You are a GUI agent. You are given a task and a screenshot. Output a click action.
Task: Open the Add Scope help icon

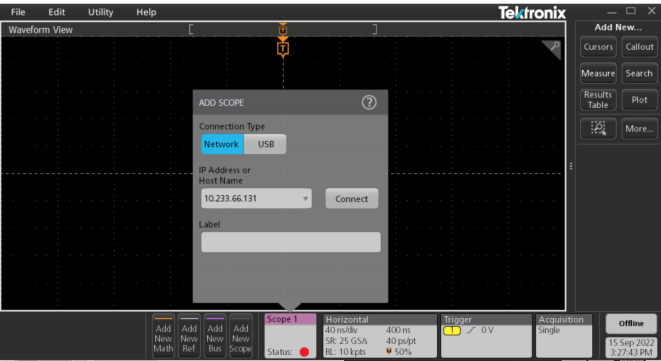[x=369, y=102]
